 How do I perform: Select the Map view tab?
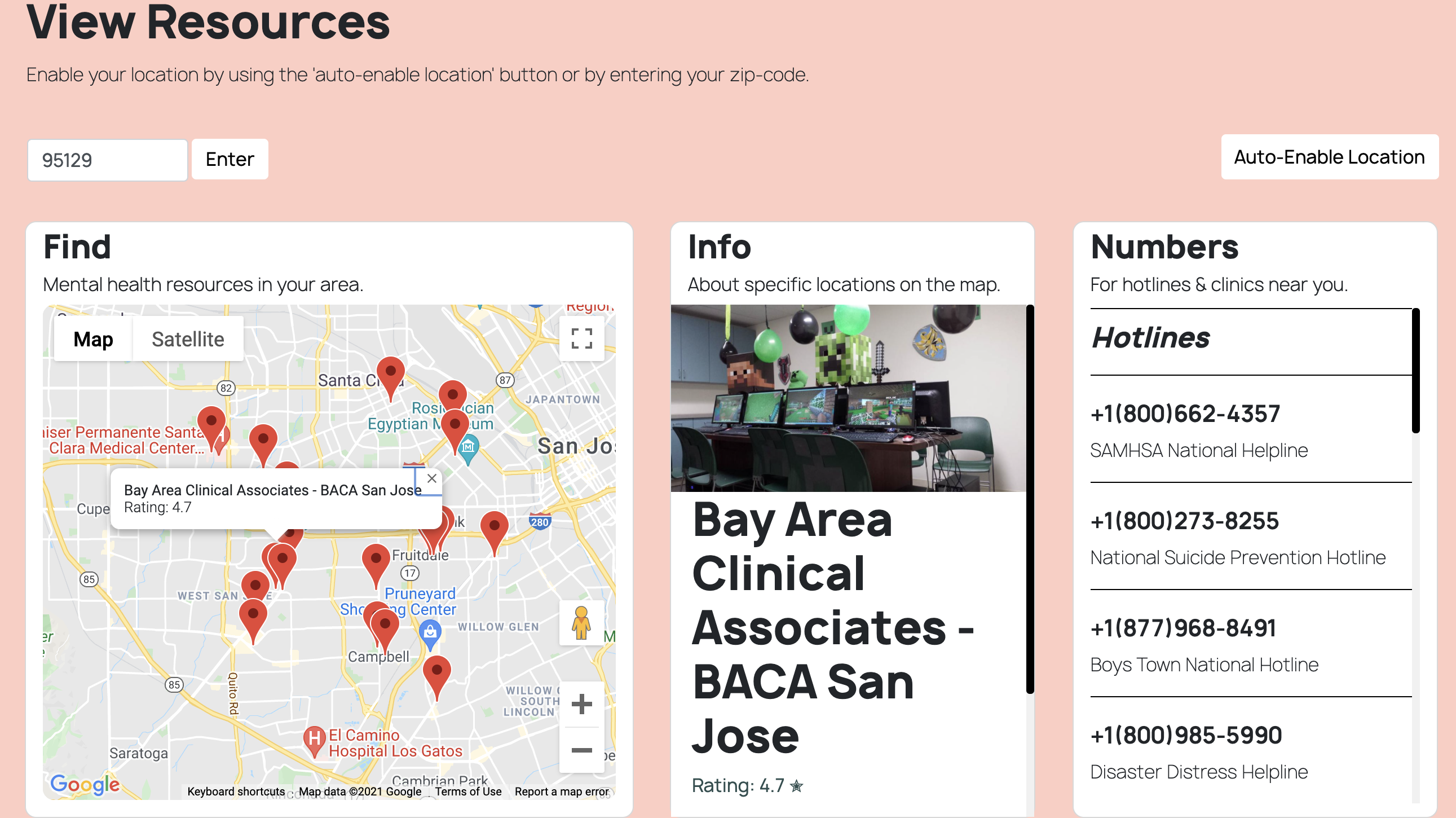[93, 339]
